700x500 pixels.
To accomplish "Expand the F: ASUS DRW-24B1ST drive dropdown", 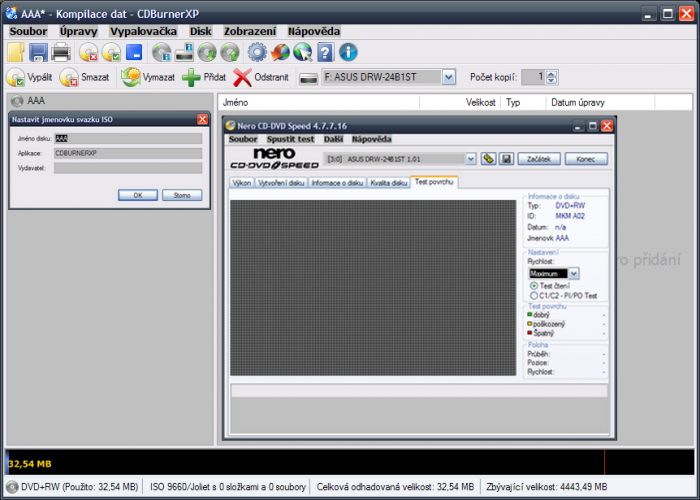I will (449, 77).
